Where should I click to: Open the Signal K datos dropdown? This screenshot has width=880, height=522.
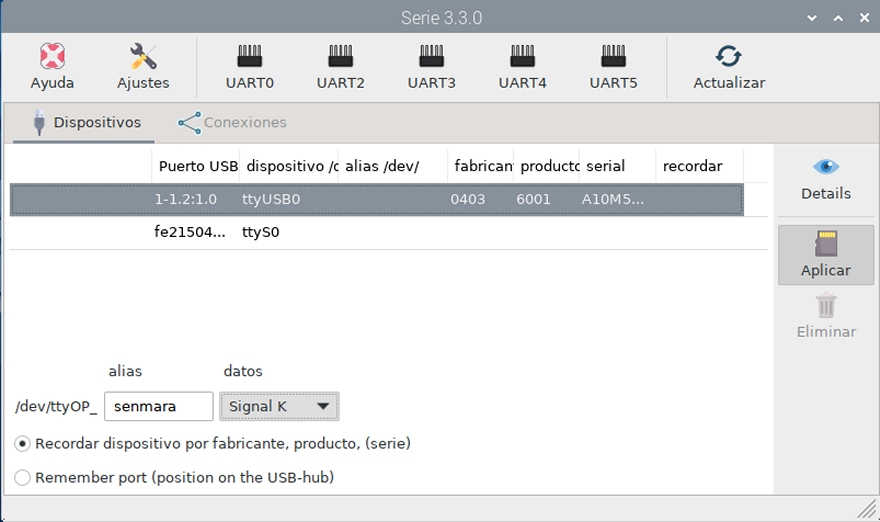click(x=279, y=406)
